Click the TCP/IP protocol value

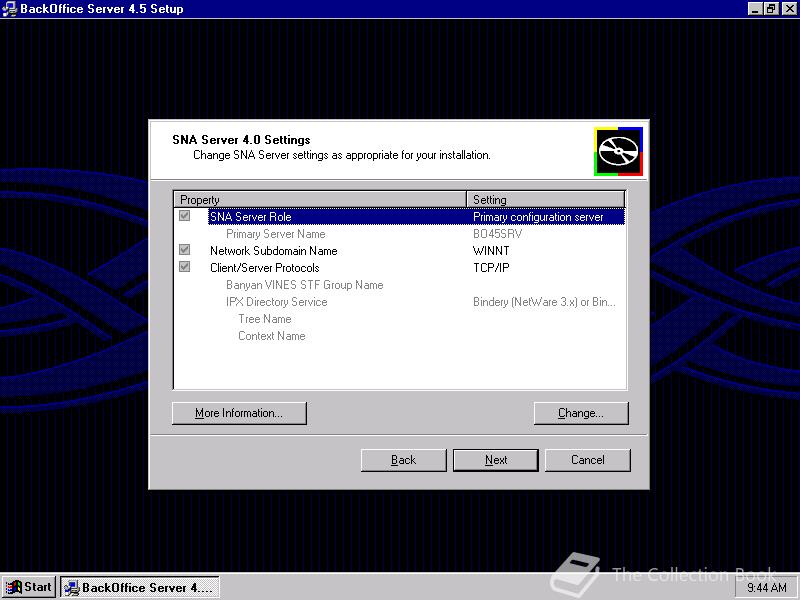tap(491, 268)
